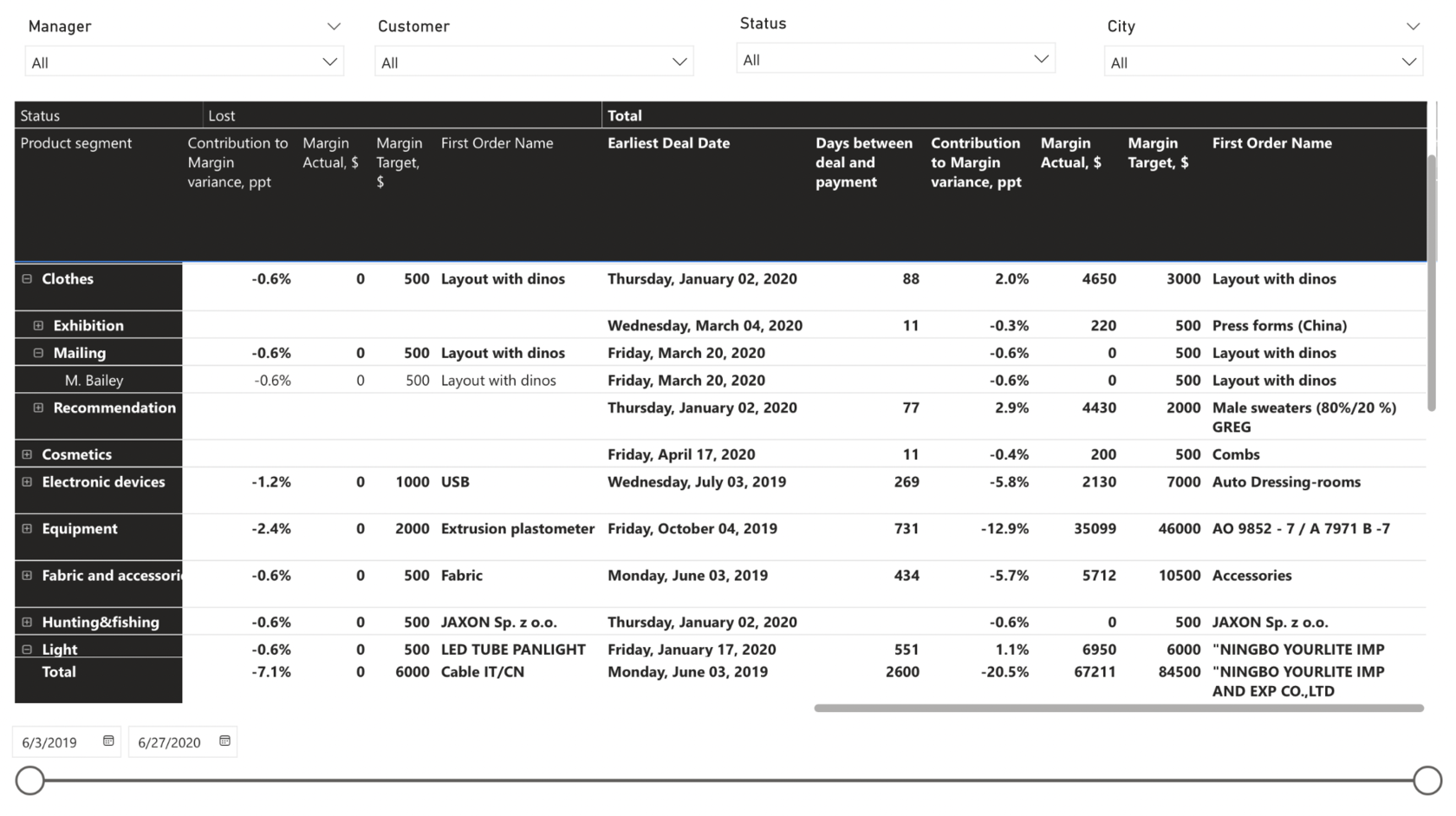This screenshot has width=1456, height=816.
Task: Open the start date calendar picker icon
Action: (x=108, y=741)
